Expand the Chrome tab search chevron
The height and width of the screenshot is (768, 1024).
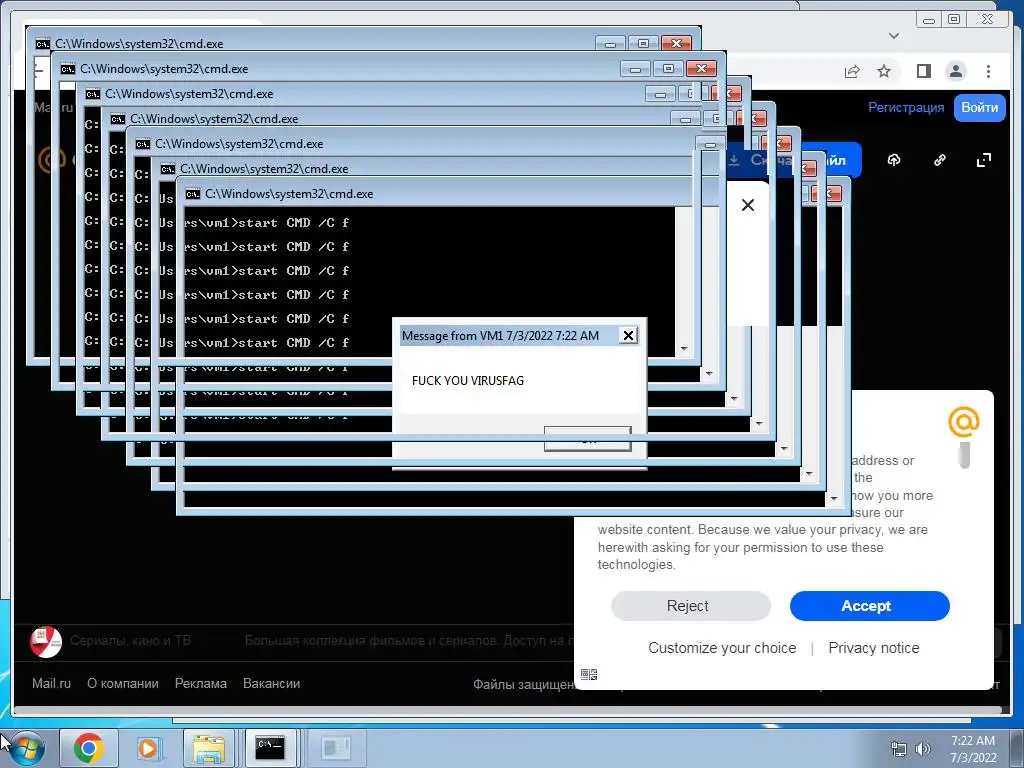894,36
